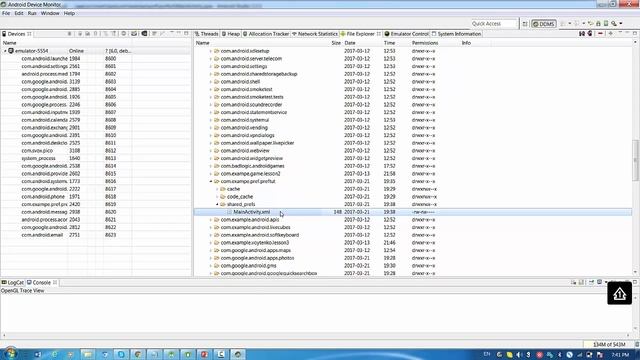
Task: Open the Help menu
Action: pos(69,13)
